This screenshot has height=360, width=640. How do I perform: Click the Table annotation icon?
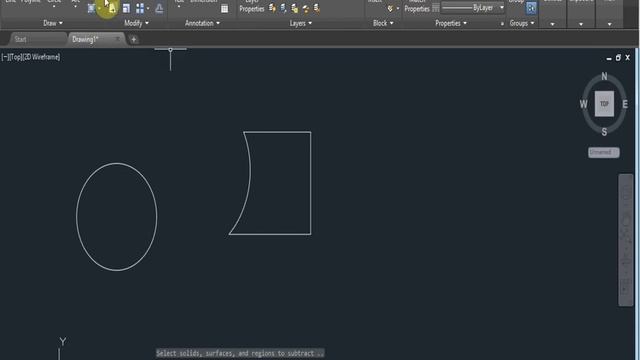coord(224,8)
